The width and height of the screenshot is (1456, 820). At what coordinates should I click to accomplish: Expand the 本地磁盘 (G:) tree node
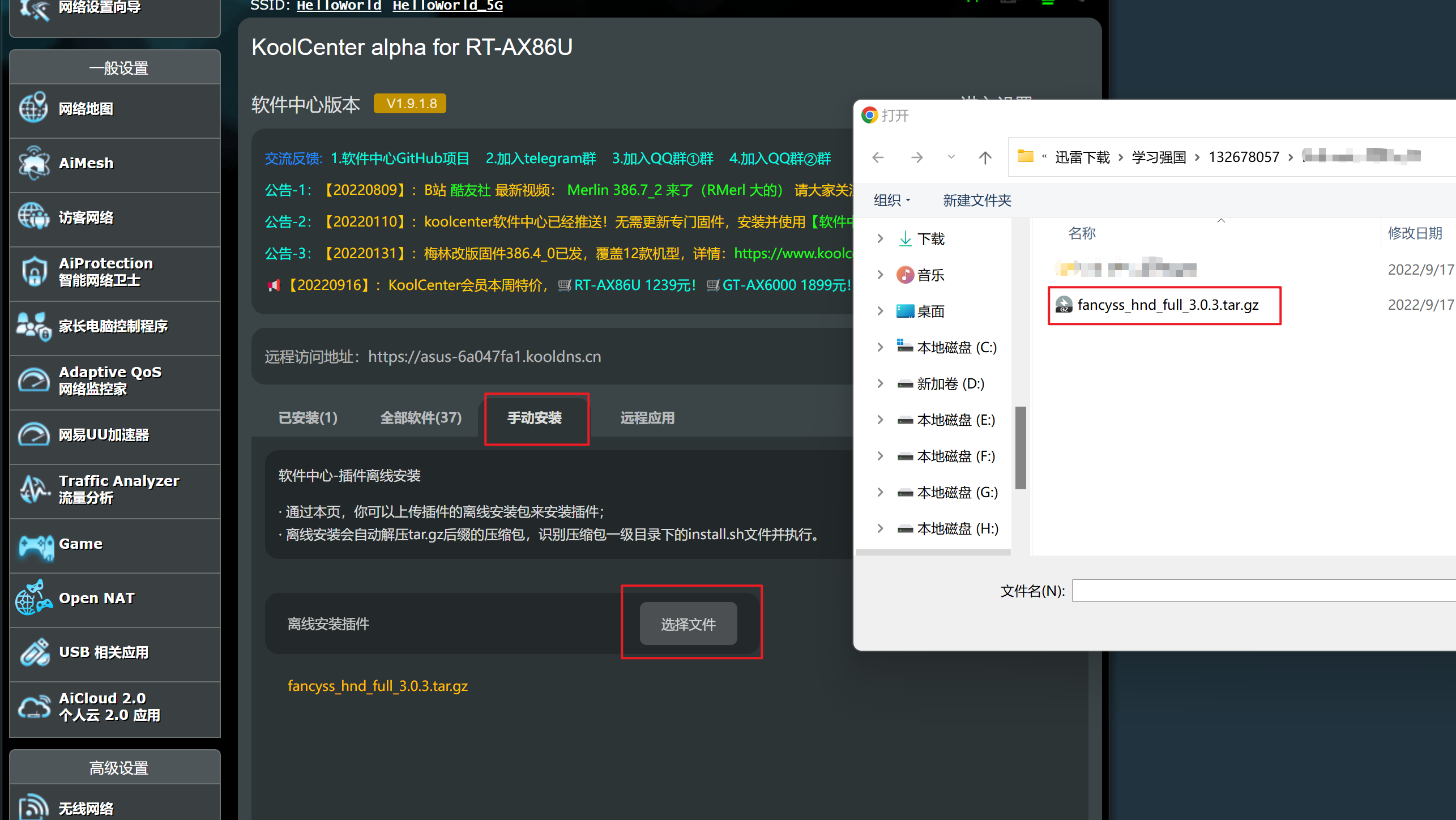click(x=880, y=492)
